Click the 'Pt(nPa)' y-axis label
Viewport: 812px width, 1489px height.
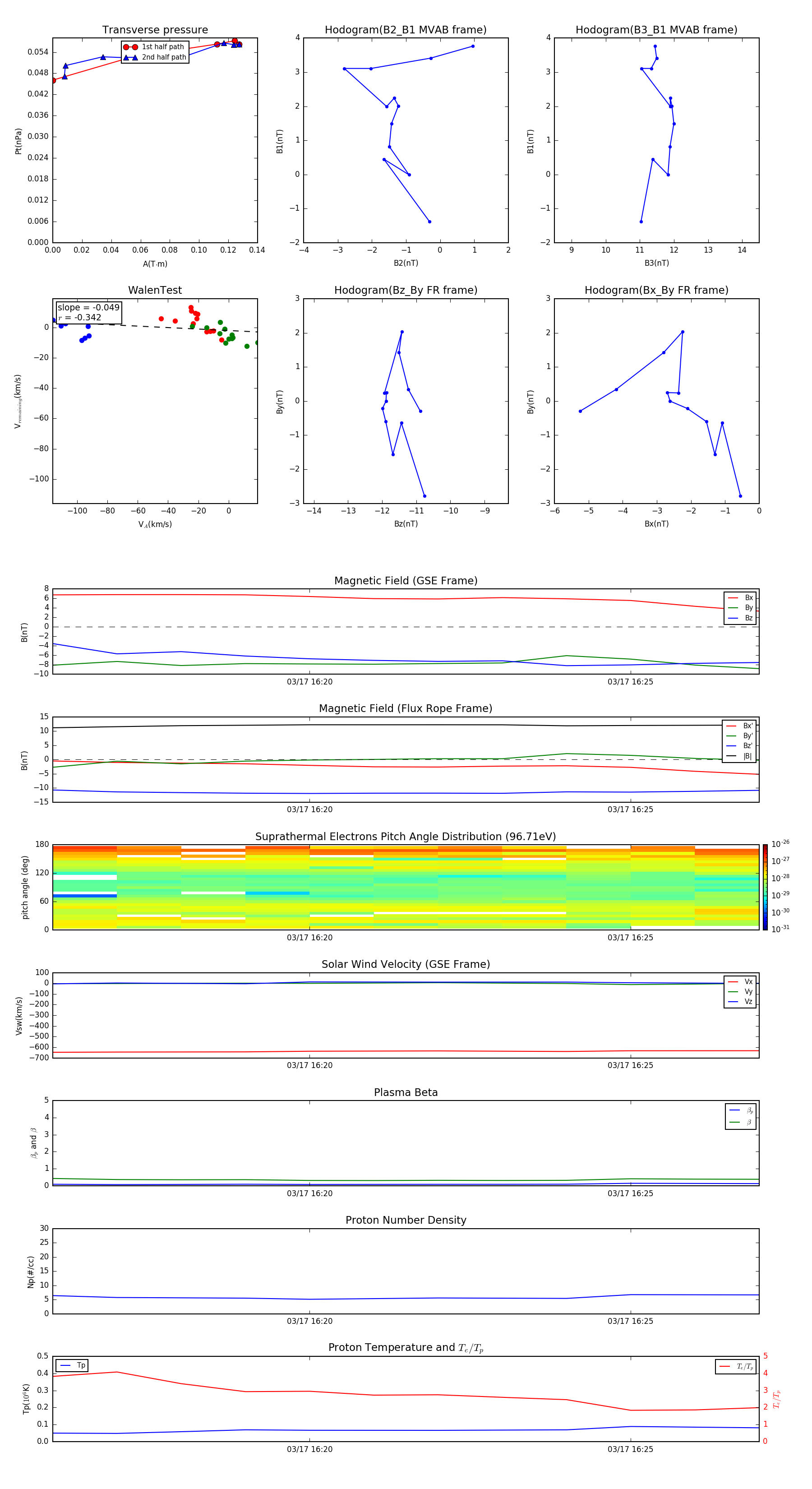18,140
